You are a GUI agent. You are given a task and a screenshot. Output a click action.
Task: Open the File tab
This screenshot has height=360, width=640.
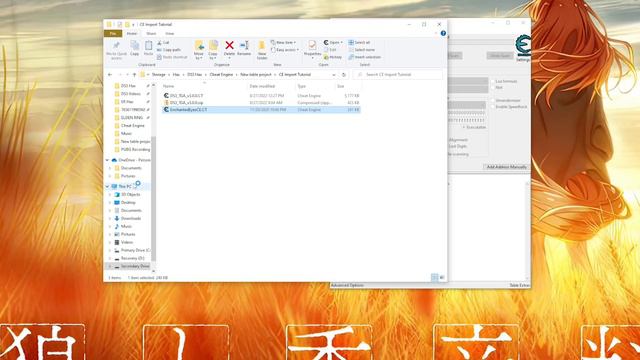(113, 33)
